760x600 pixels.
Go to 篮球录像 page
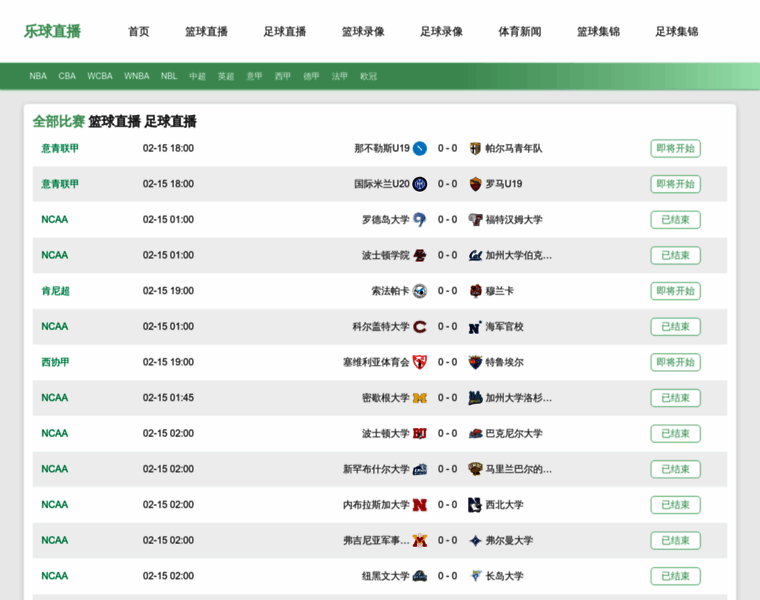click(363, 32)
